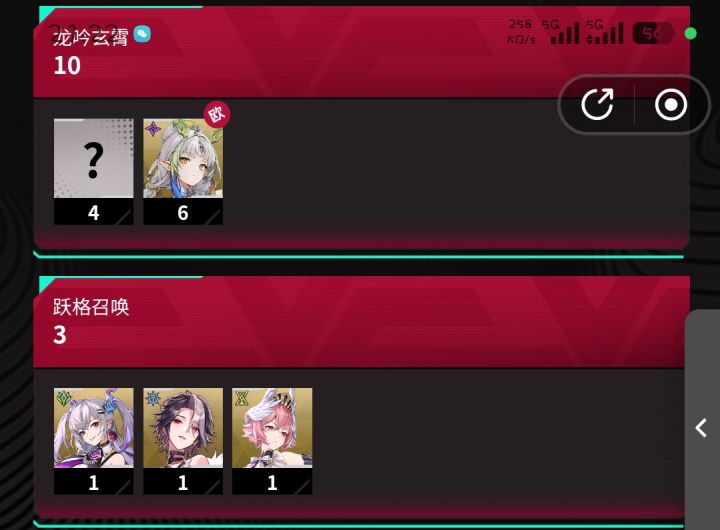Tap the green hourglass class icon
The image size is (720, 530).
click(242, 398)
